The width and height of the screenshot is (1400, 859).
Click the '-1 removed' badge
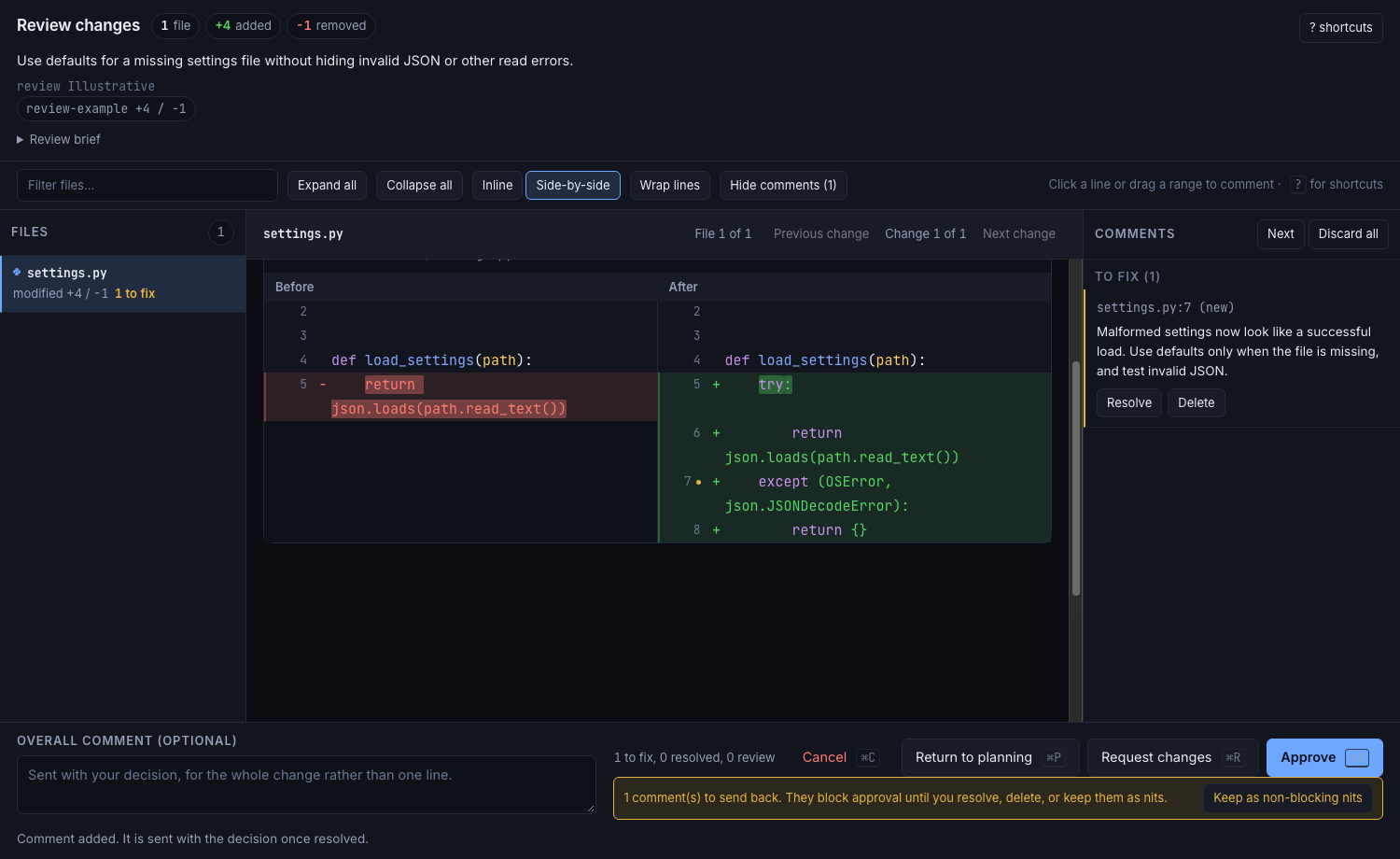pyautogui.click(x=331, y=25)
